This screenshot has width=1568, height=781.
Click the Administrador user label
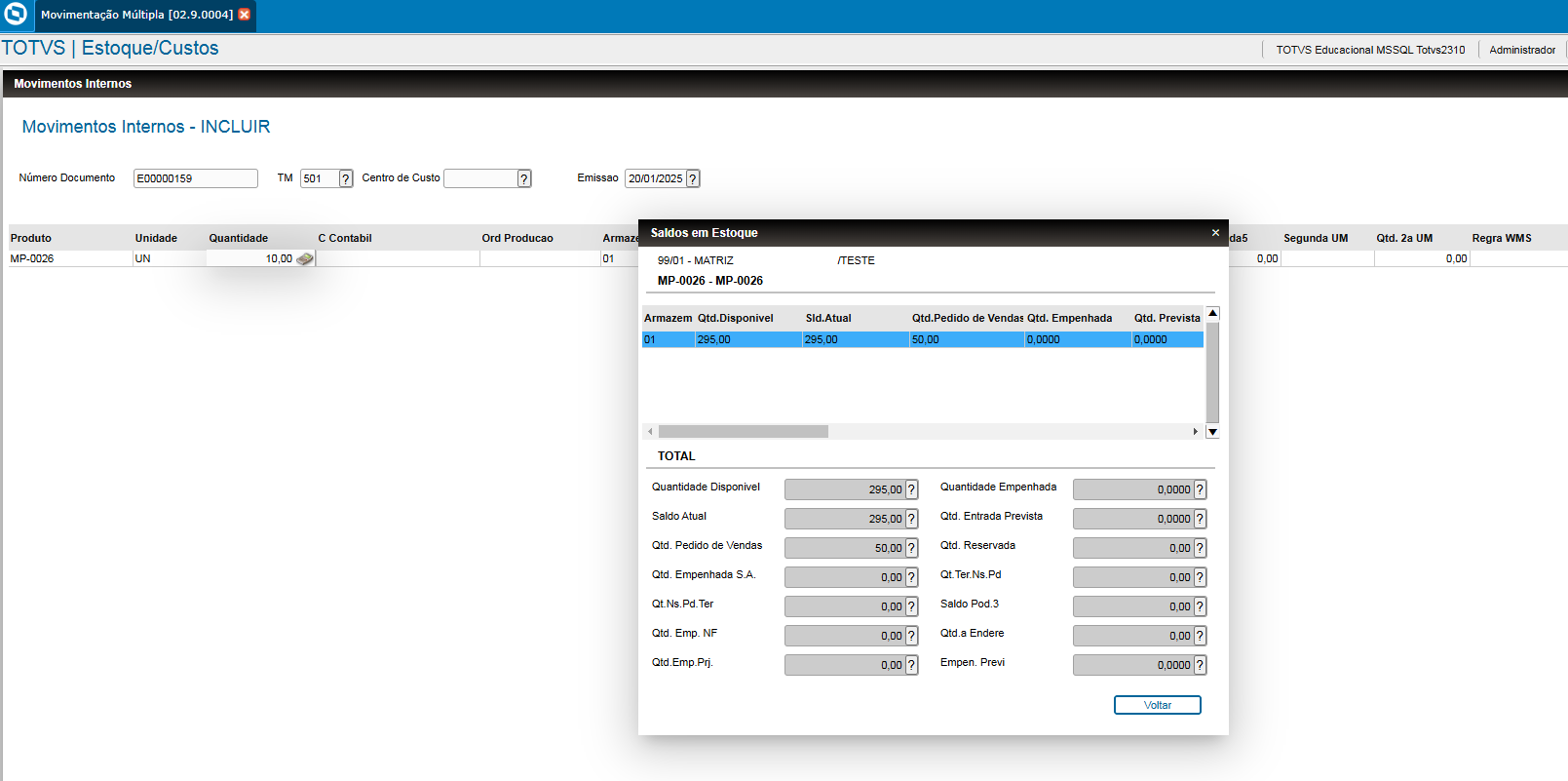[x=1522, y=50]
